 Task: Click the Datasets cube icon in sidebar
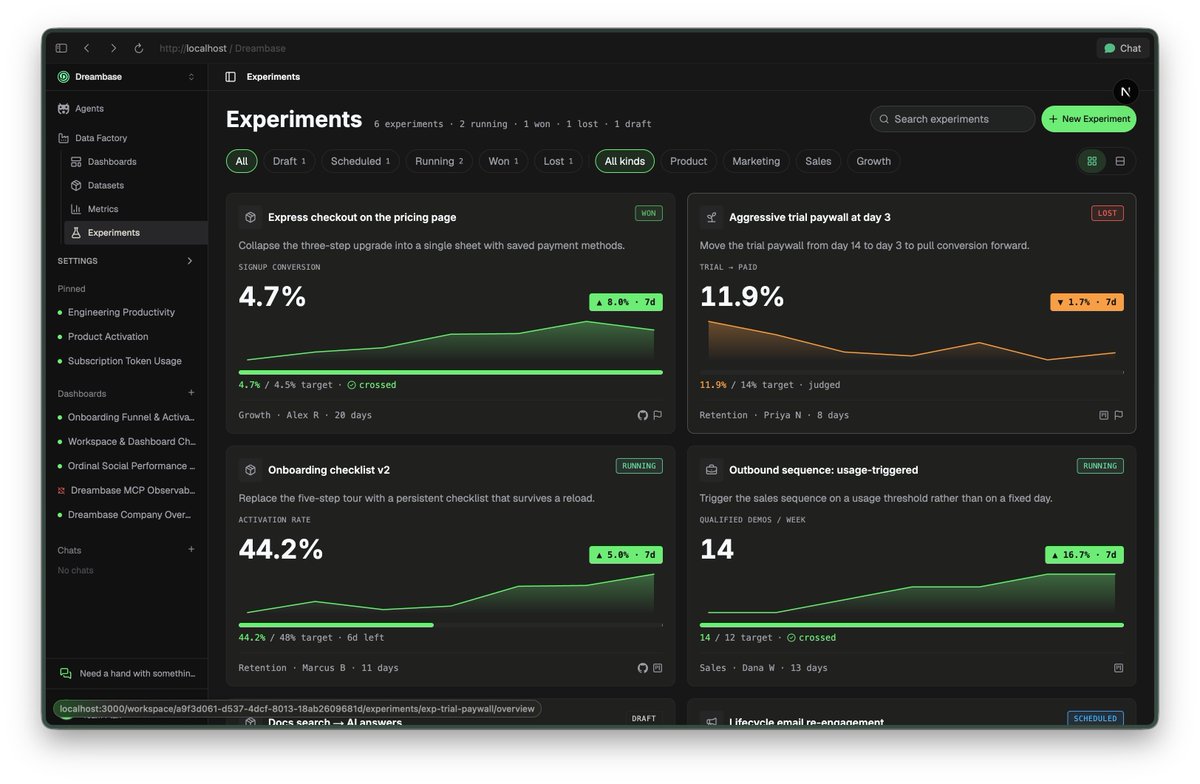76,185
